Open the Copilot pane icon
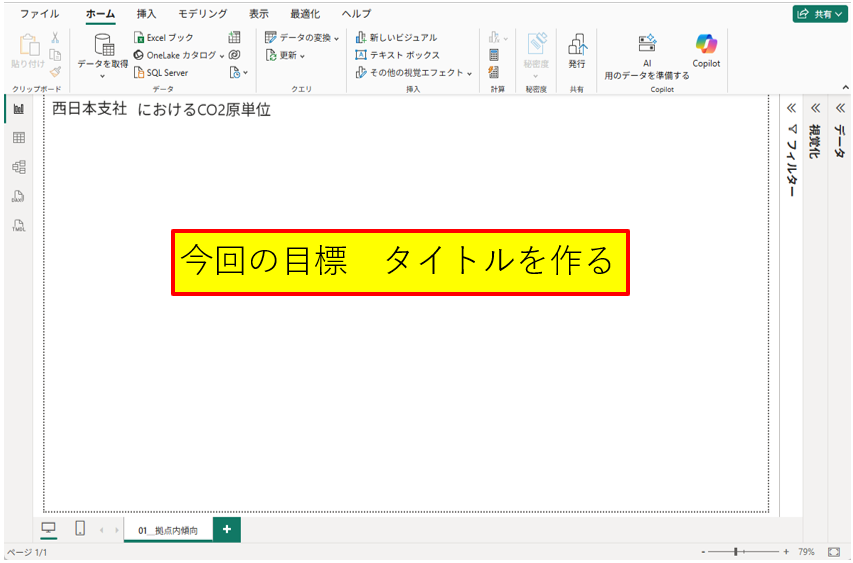853x563 pixels. click(x=706, y=44)
